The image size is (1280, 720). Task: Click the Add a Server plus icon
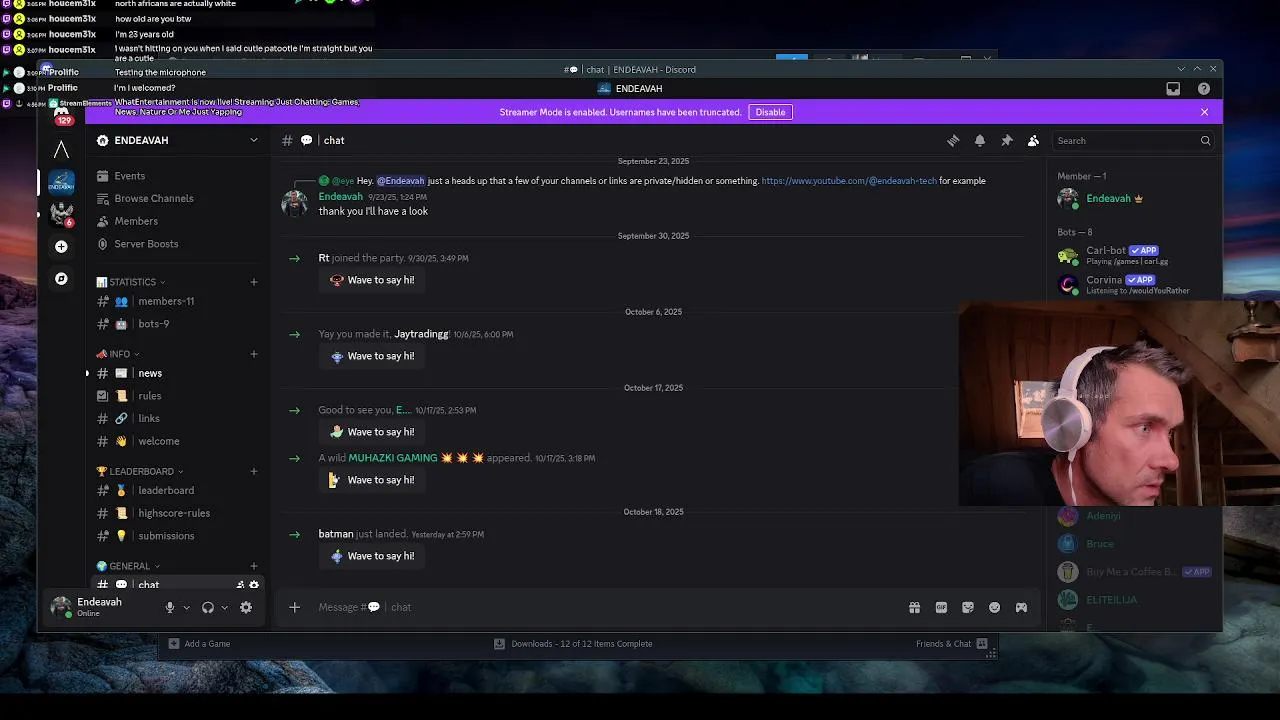click(61, 246)
